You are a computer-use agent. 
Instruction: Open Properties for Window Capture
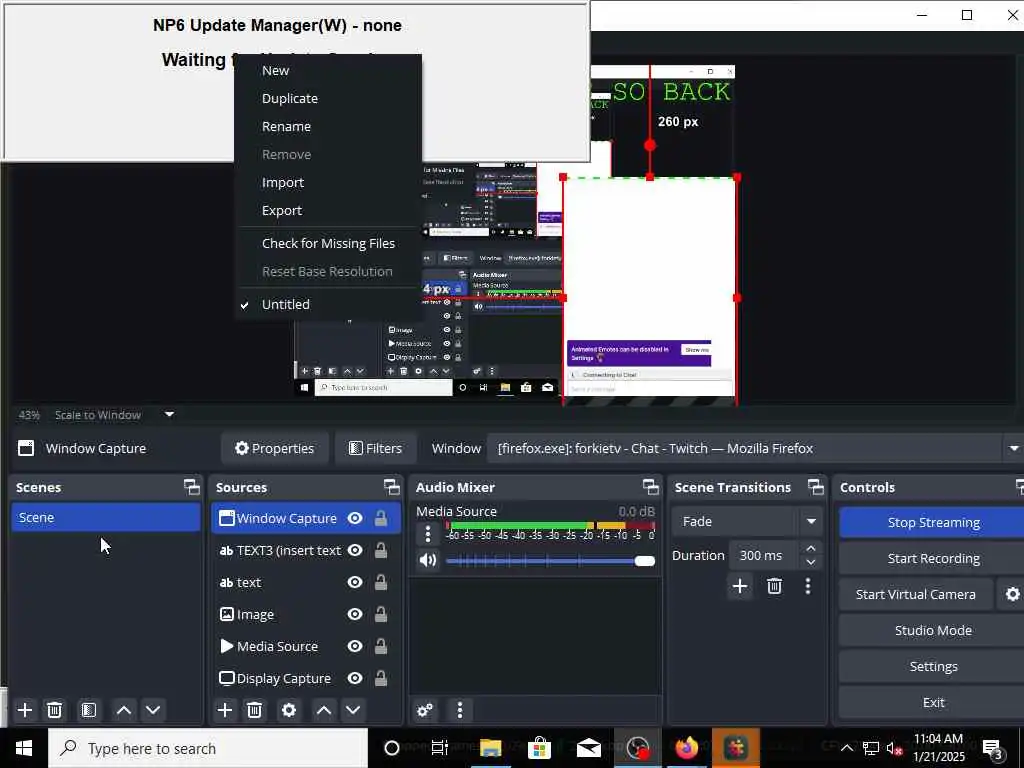pyautogui.click(x=274, y=449)
